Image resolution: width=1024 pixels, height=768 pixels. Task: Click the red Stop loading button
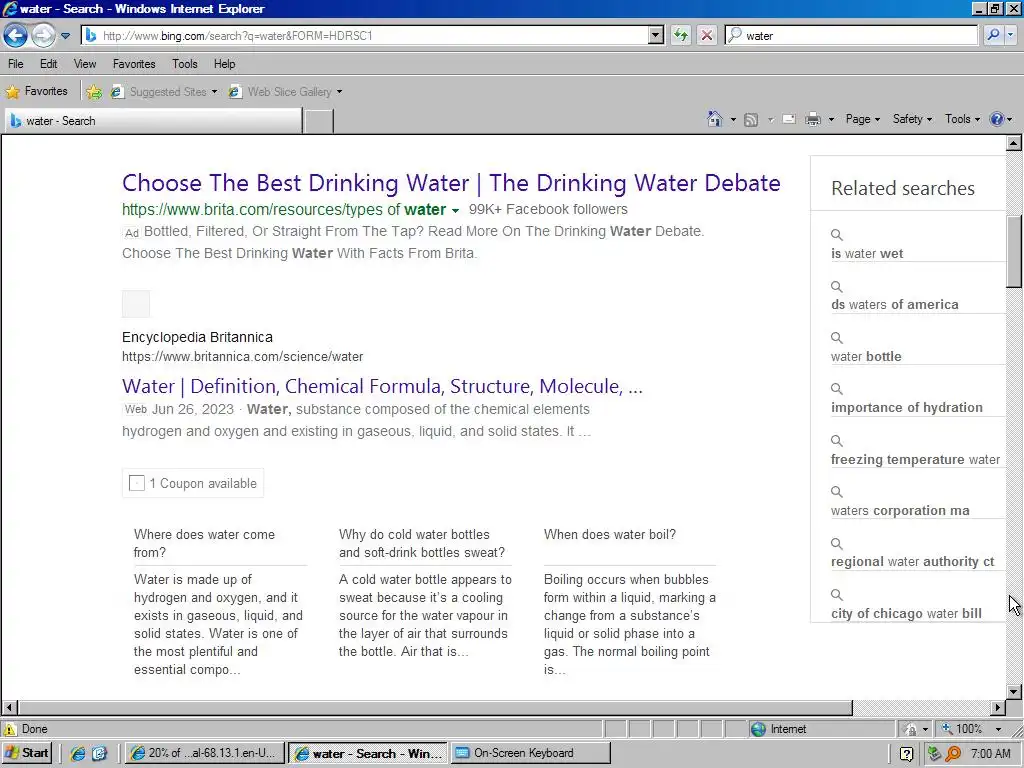[x=707, y=36]
